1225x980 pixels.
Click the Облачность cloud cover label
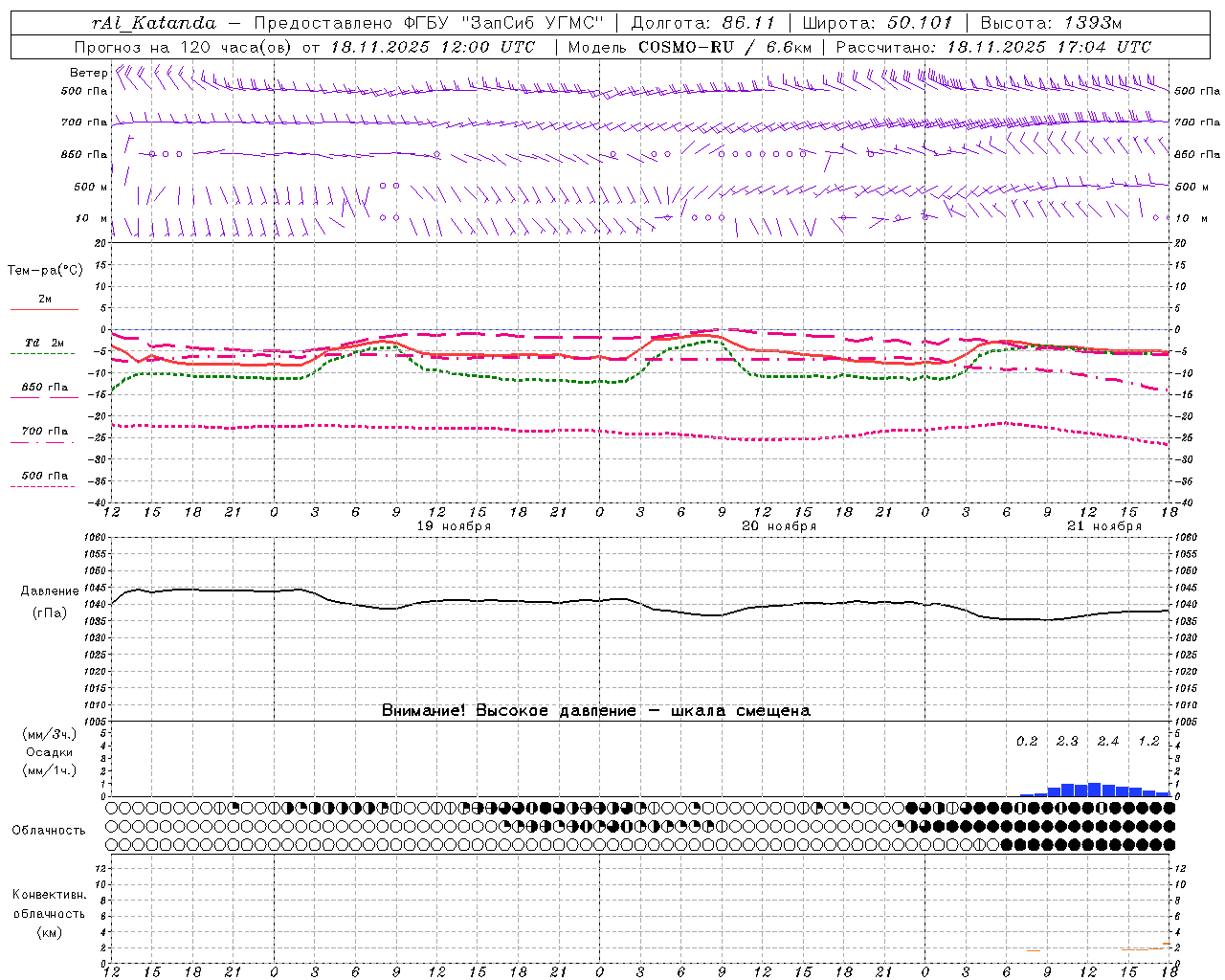[x=49, y=831]
